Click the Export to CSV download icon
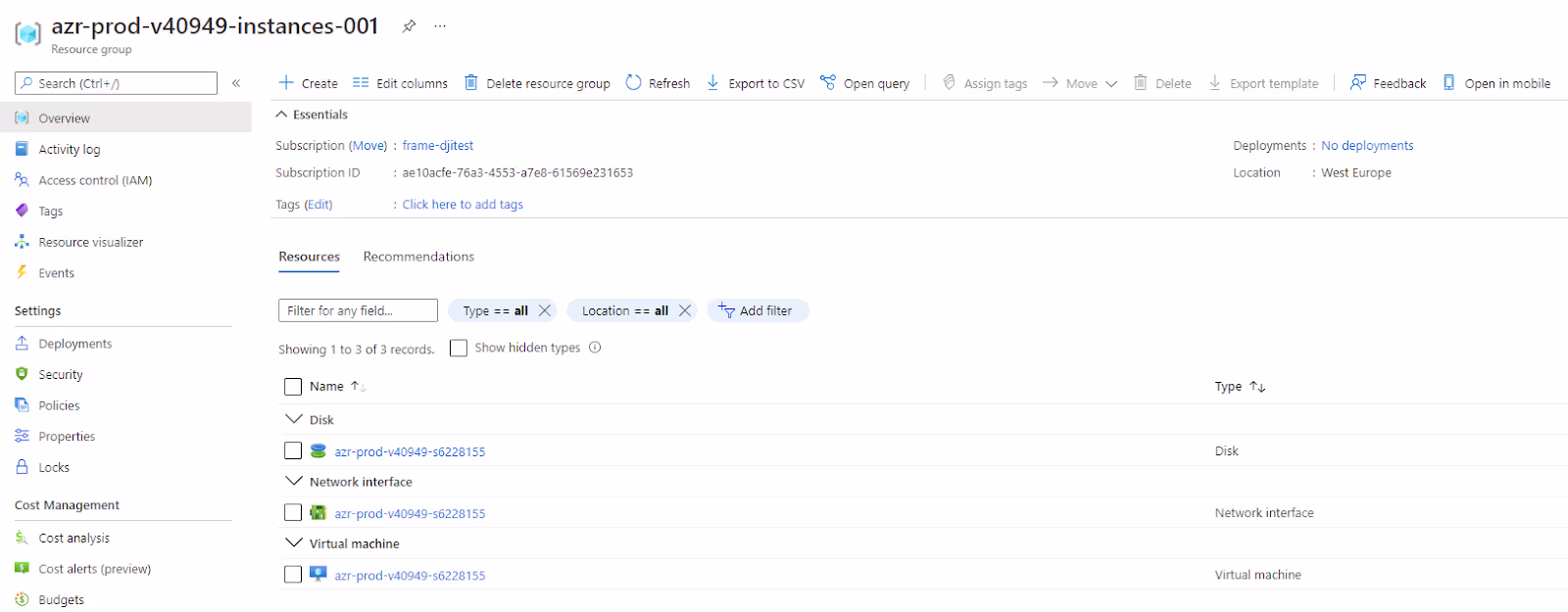 coord(713,82)
